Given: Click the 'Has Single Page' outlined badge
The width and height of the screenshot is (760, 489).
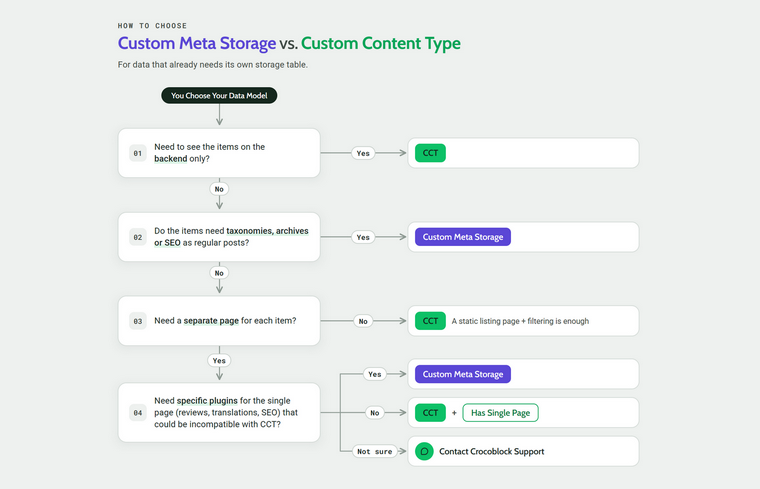Looking at the screenshot, I should tap(500, 413).
